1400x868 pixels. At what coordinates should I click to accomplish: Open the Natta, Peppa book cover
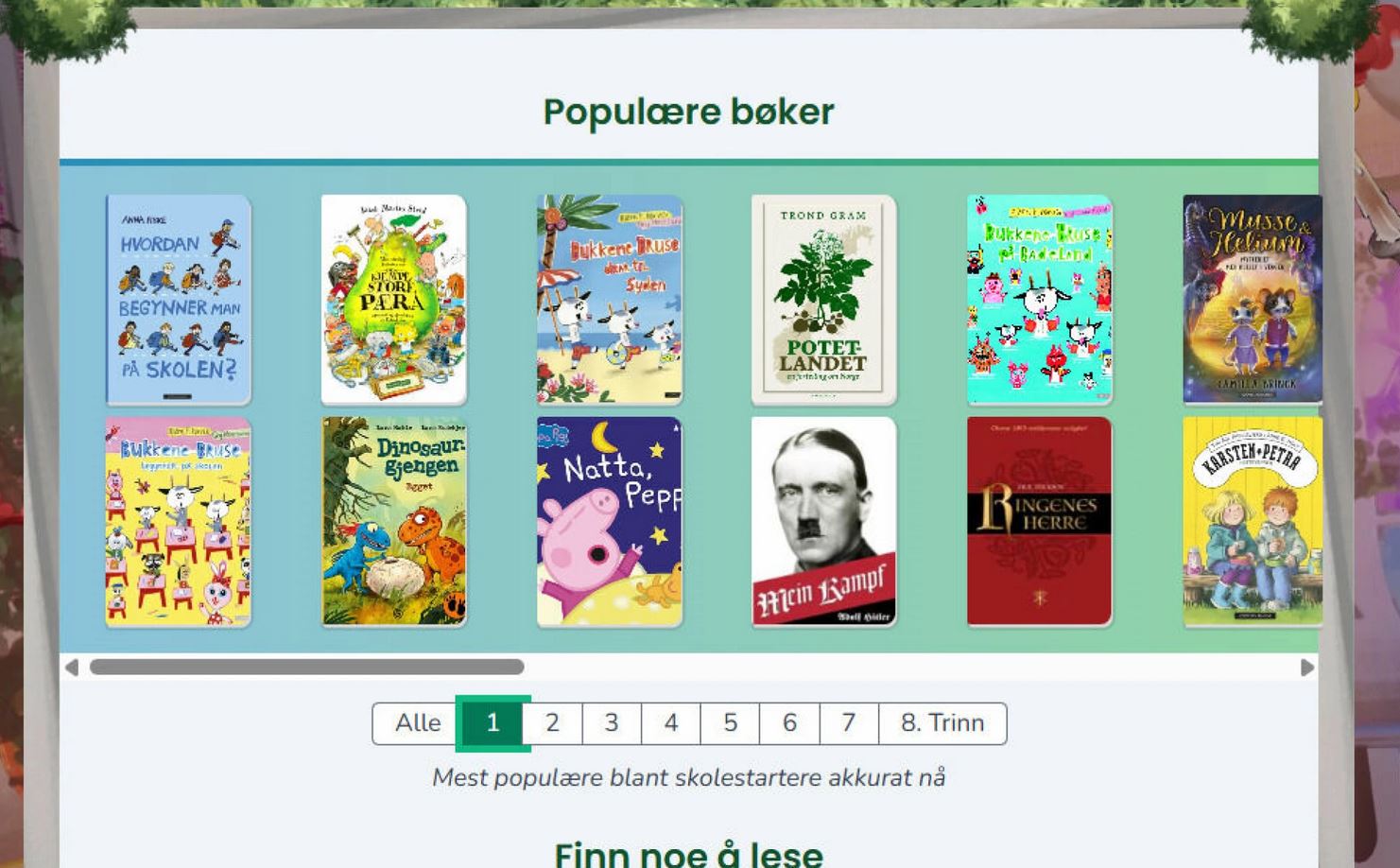click(x=610, y=522)
